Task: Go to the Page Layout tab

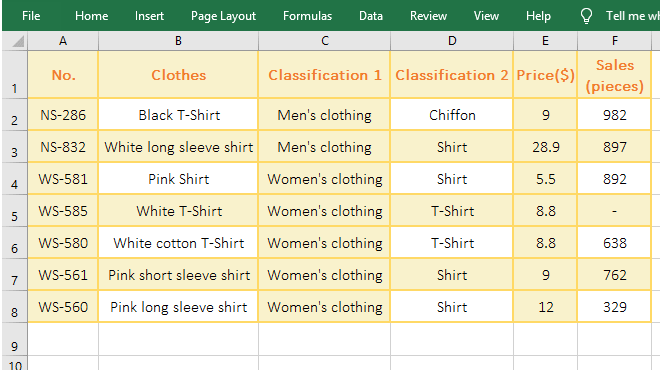Action: [x=223, y=16]
